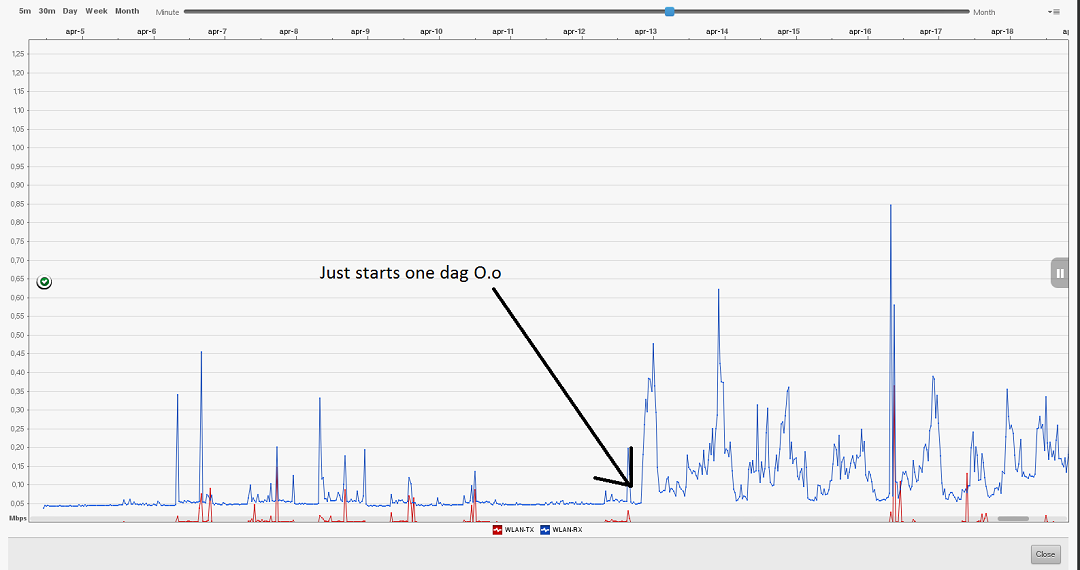
Task: Click the Month label at slider end
Action: (x=984, y=12)
